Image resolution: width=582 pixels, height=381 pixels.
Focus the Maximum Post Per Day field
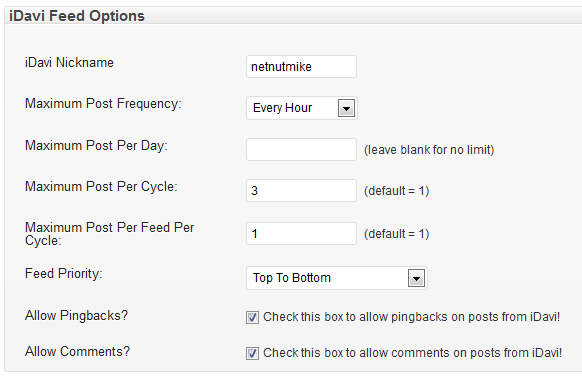[301, 150]
